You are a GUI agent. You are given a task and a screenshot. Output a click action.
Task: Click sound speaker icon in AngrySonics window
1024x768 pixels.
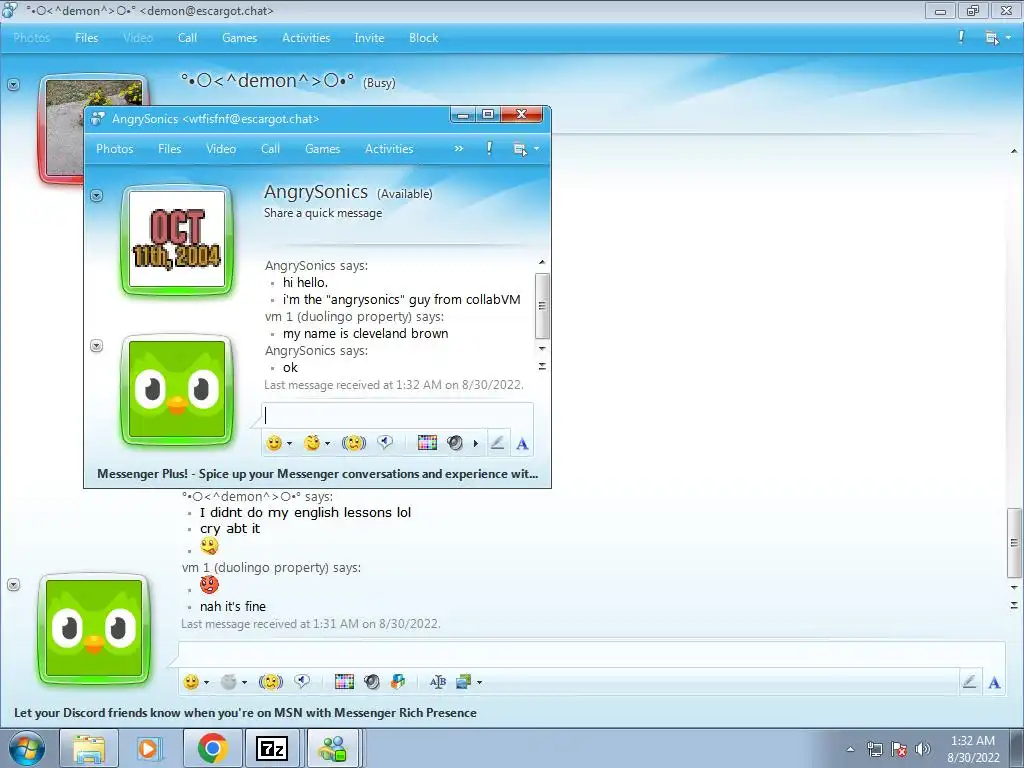point(455,443)
